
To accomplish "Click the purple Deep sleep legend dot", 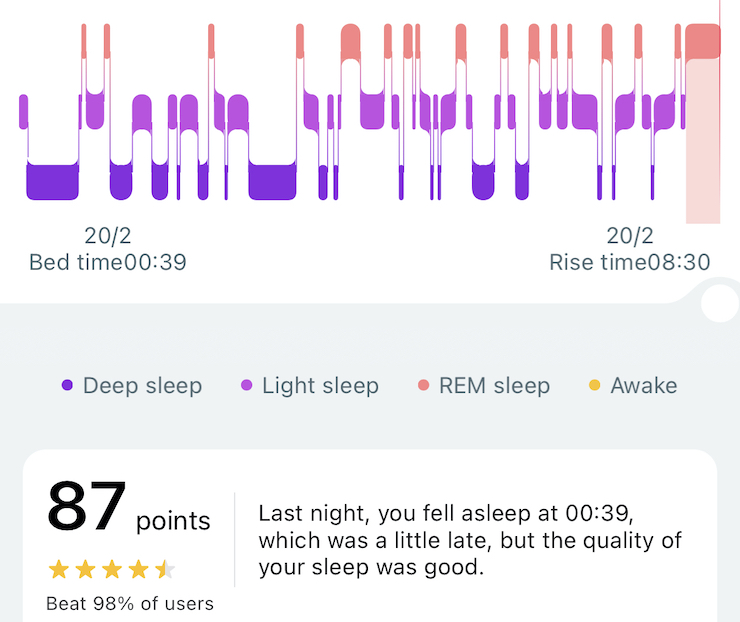I will pyautogui.click(x=67, y=386).
